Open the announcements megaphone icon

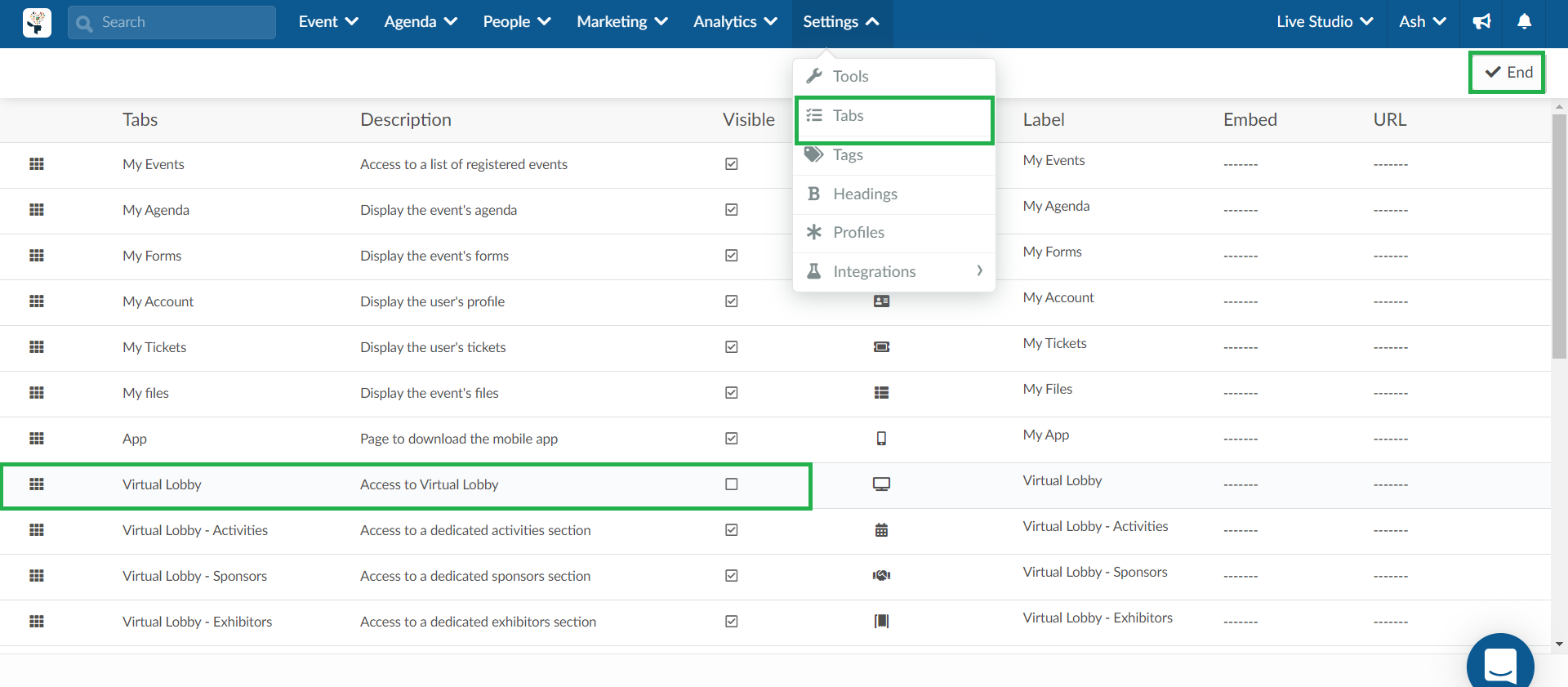1482,22
